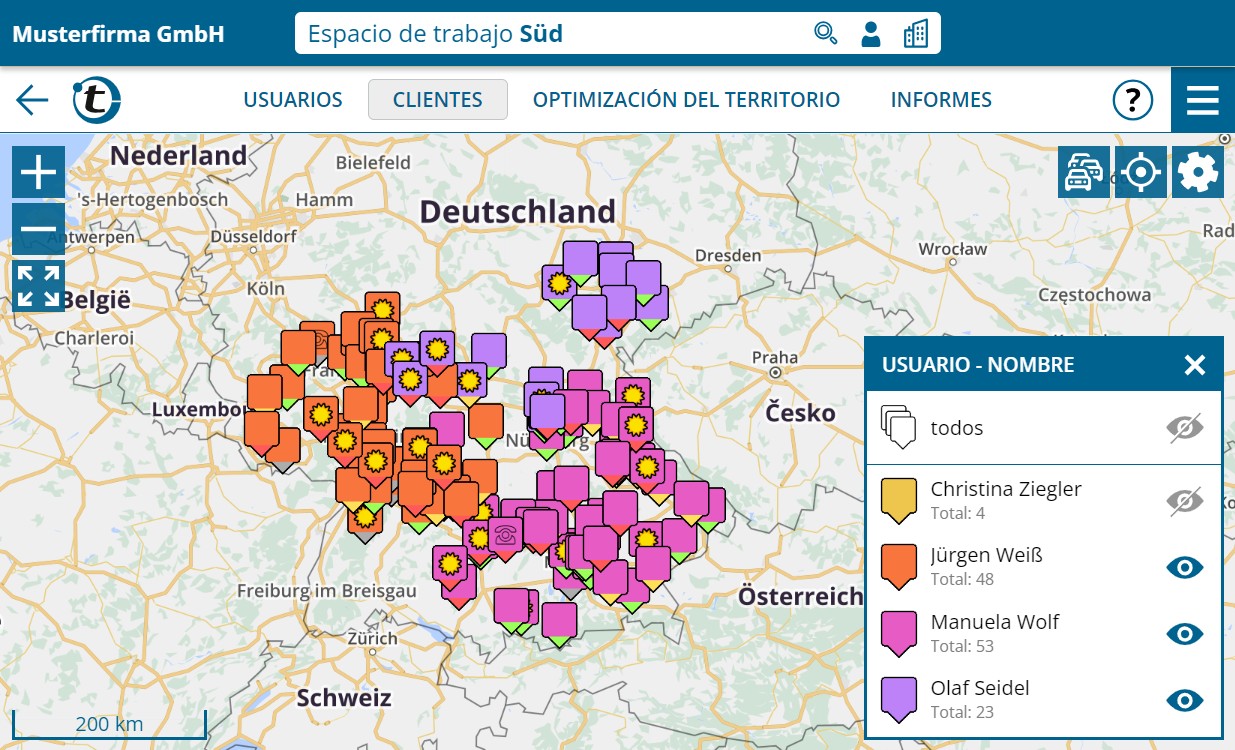Screen dimensions: 1235x750
Task: Click the stacked pins icon beside todos
Action: click(898, 427)
